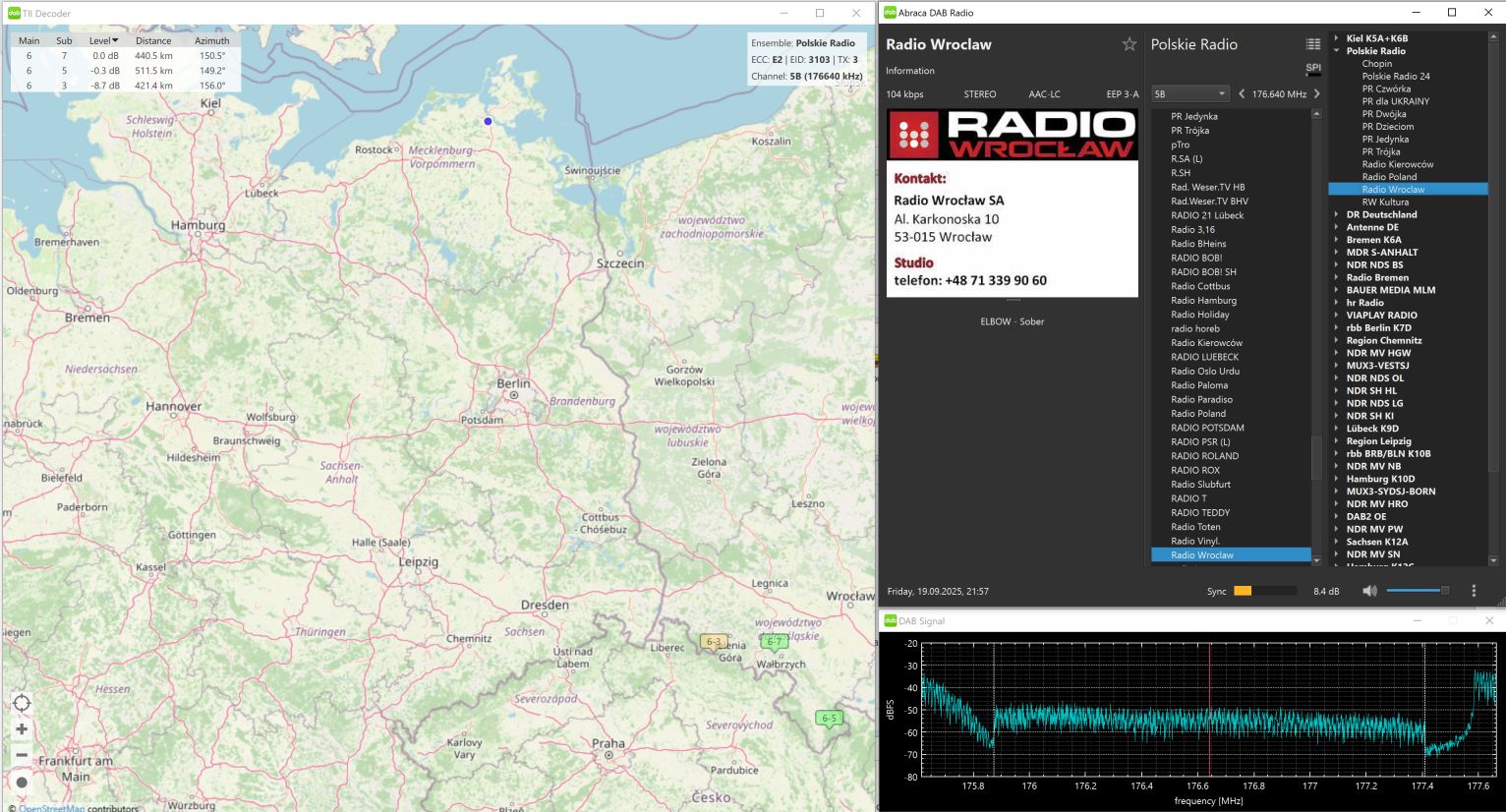Open the 5B channel dropdown
Viewport: 1506px width, 812px height.
1190,94
